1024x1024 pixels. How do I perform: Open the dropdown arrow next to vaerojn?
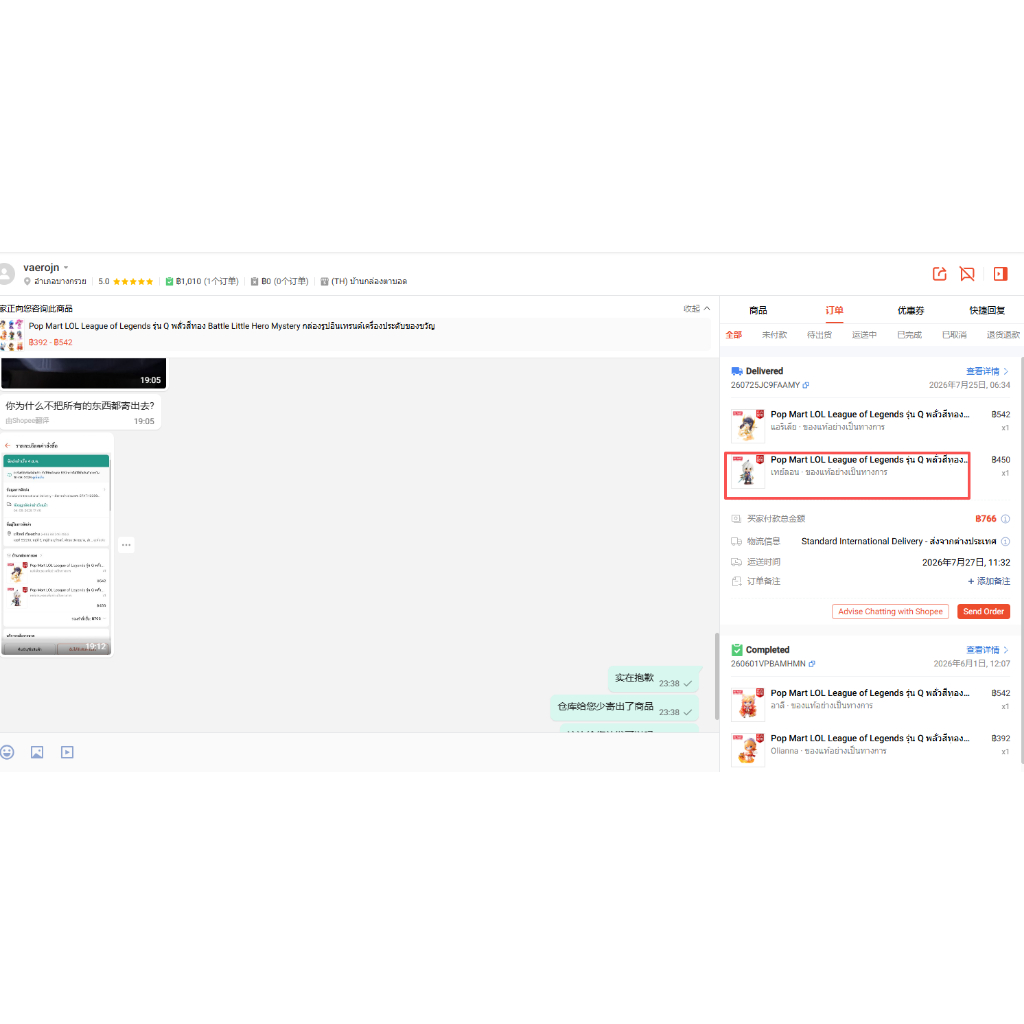tap(66, 268)
